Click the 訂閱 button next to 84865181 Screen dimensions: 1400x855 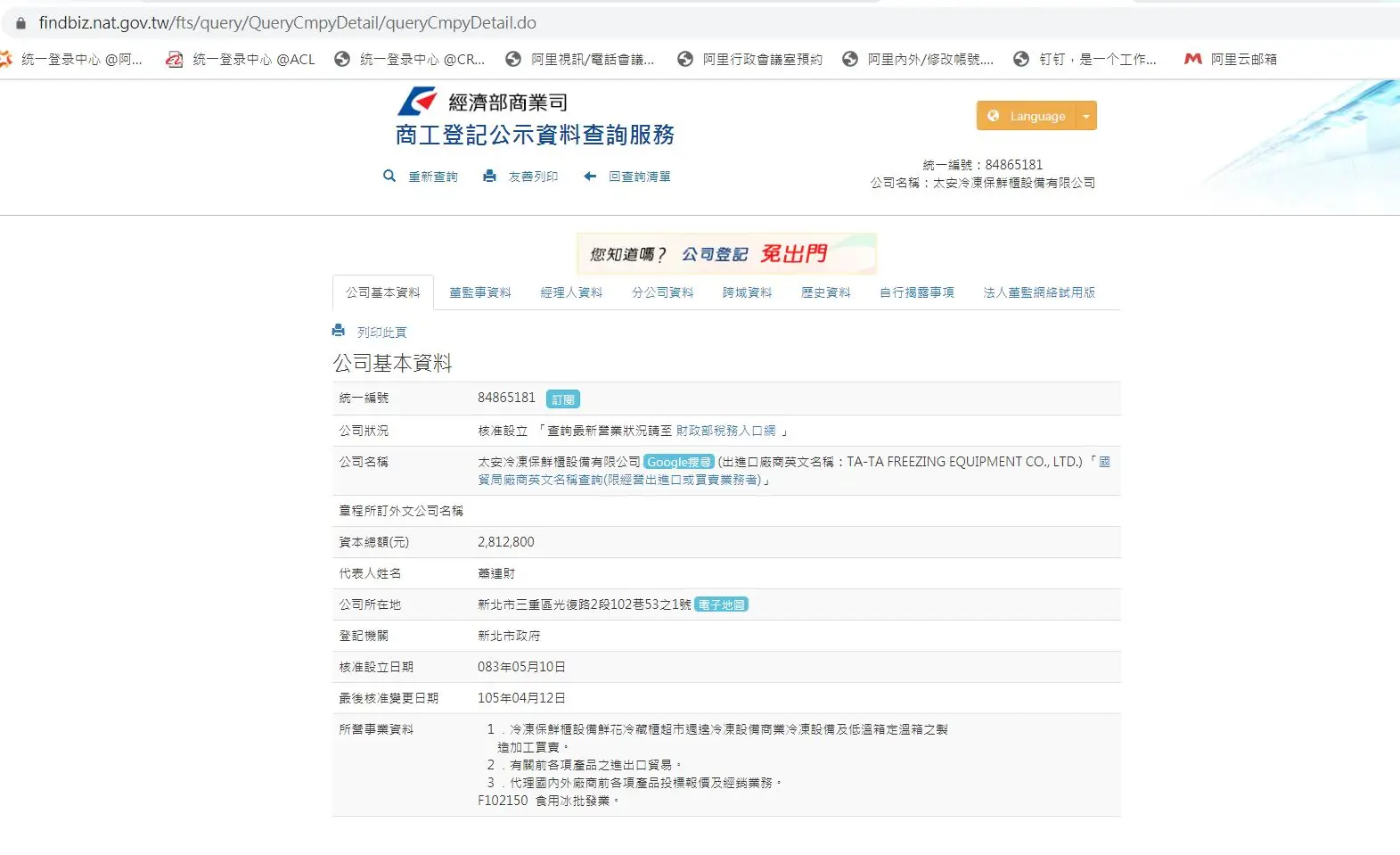[x=563, y=399]
